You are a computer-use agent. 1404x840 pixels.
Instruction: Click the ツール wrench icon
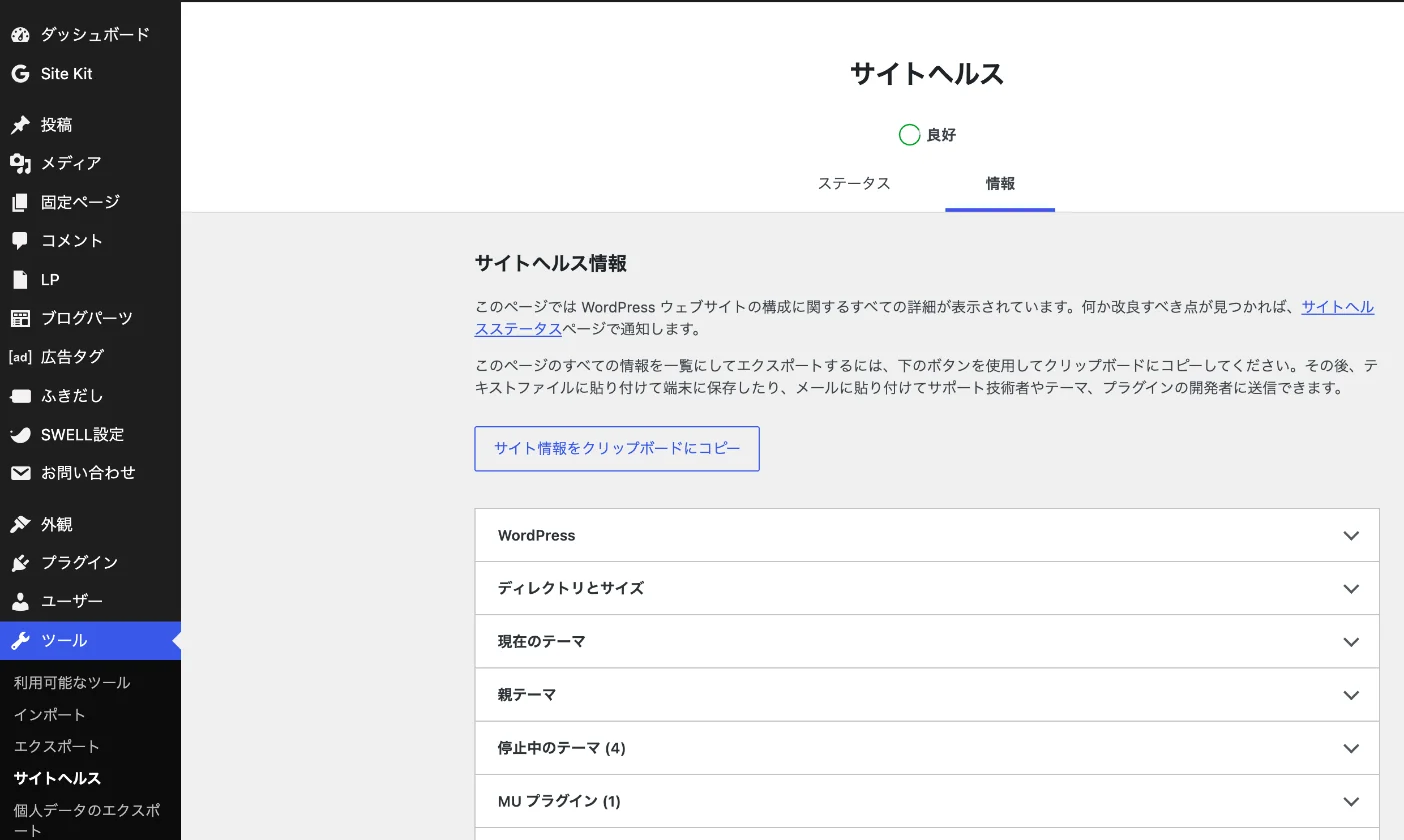pyautogui.click(x=20, y=641)
